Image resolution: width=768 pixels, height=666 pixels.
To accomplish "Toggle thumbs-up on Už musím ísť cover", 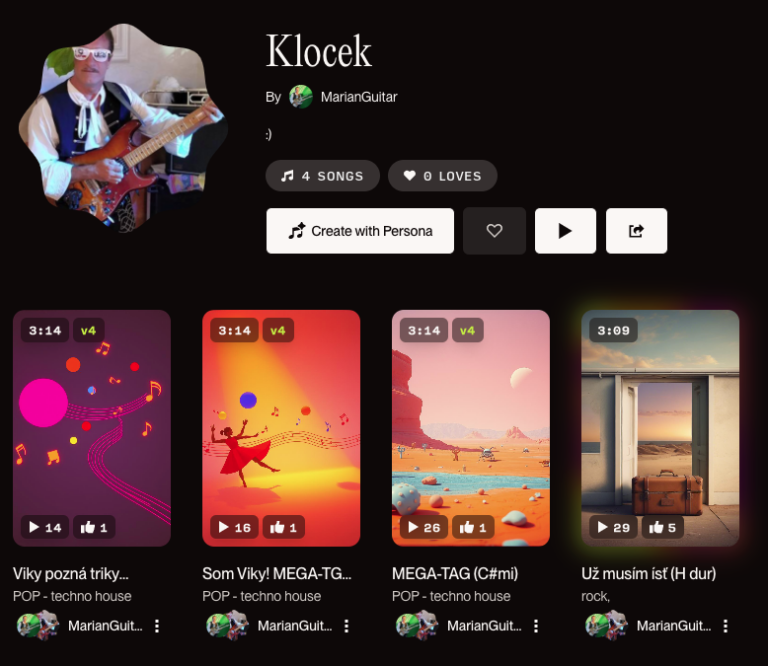I will 662,527.
